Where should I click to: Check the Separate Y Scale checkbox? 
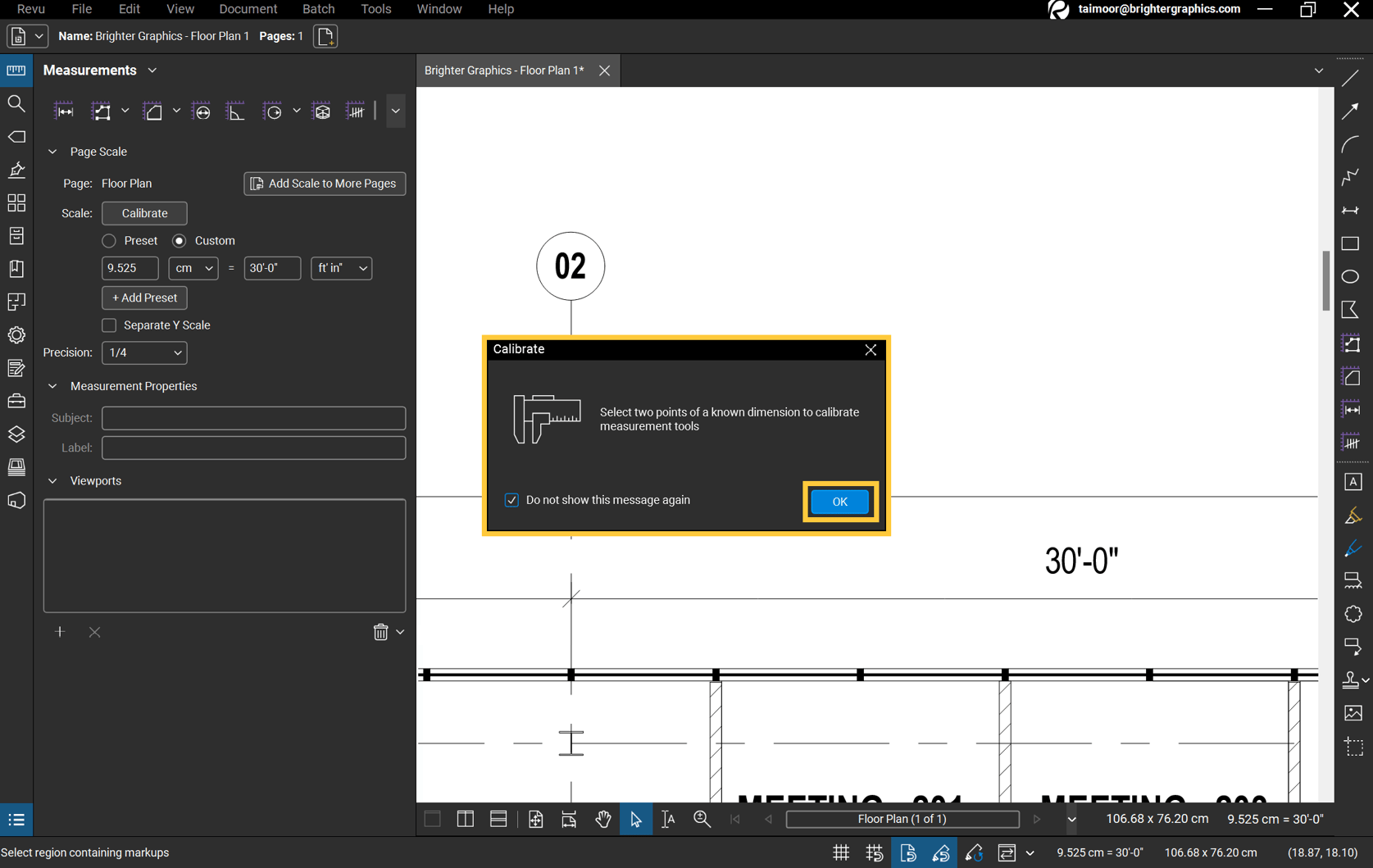pyautogui.click(x=108, y=325)
